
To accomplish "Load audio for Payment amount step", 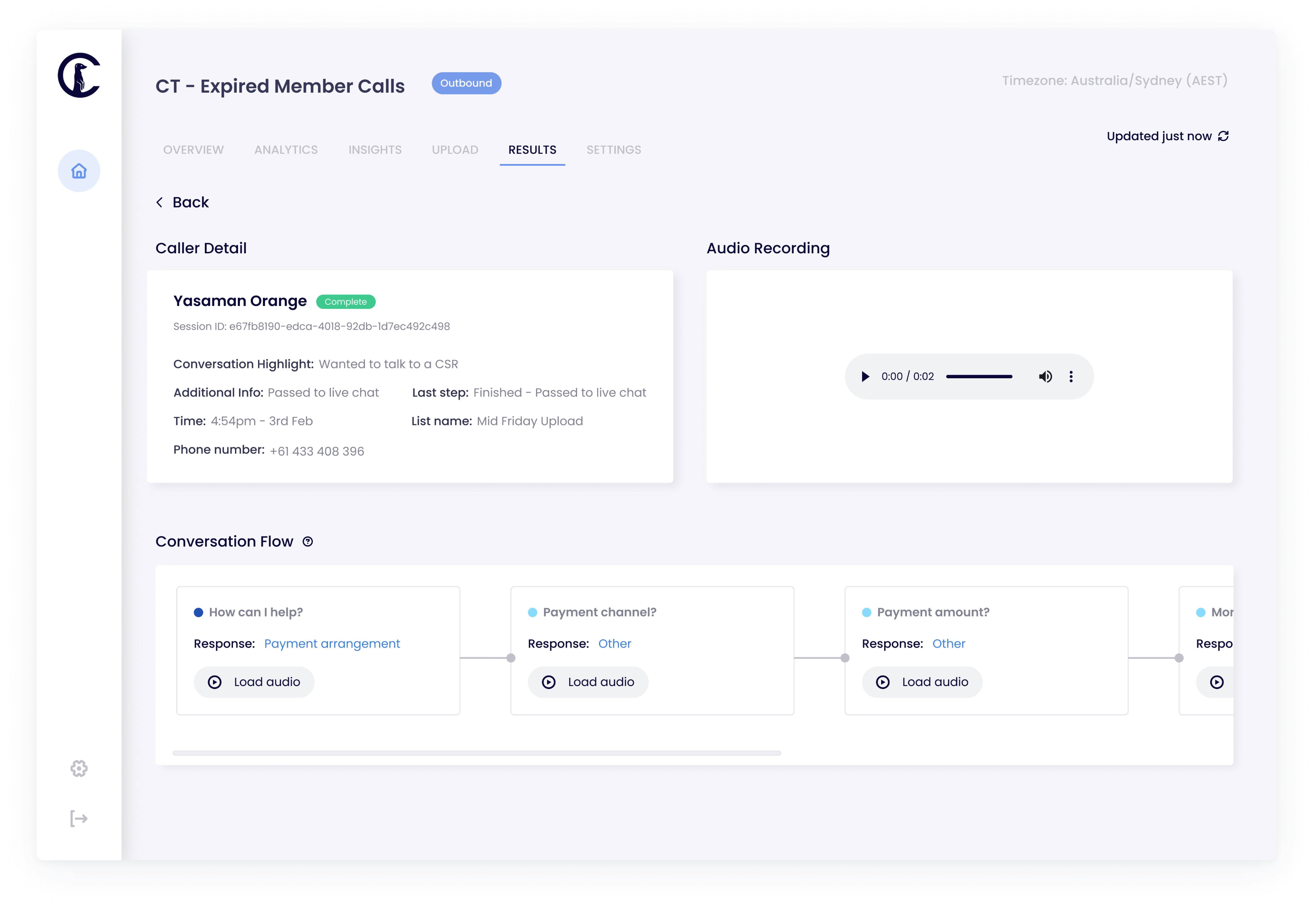I will click(x=922, y=682).
